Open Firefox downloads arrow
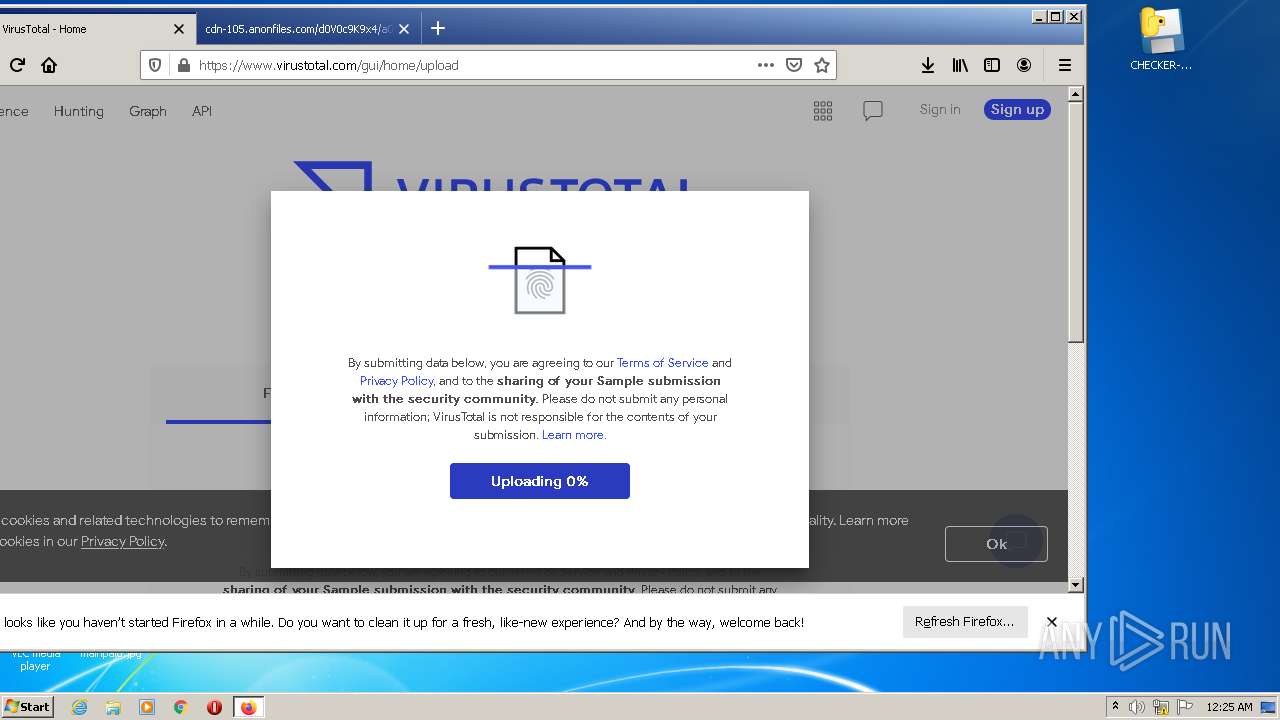This screenshot has height=720, width=1280. 928,65
